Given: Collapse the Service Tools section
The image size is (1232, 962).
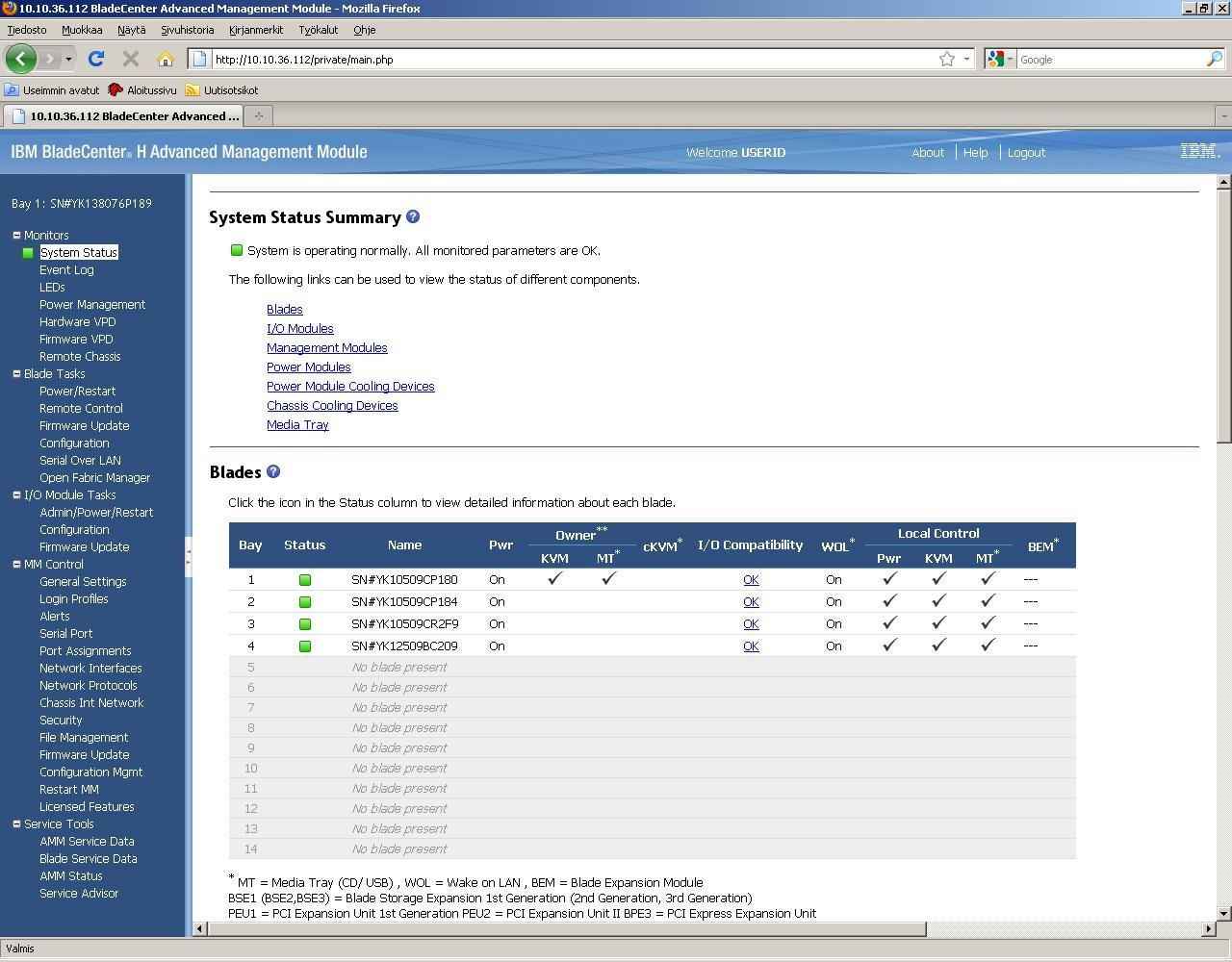Looking at the screenshot, I should 16,823.
